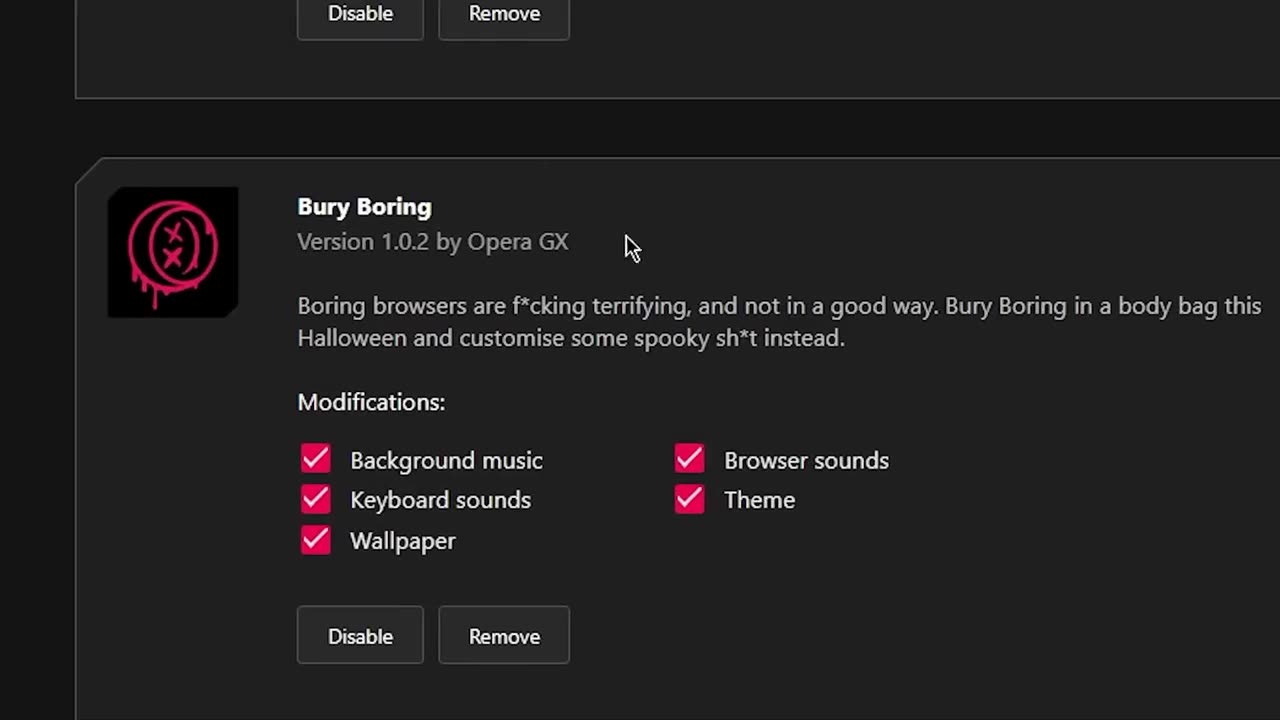The image size is (1280, 720).
Task: Click the Bury Boring mod title
Action: tap(364, 207)
